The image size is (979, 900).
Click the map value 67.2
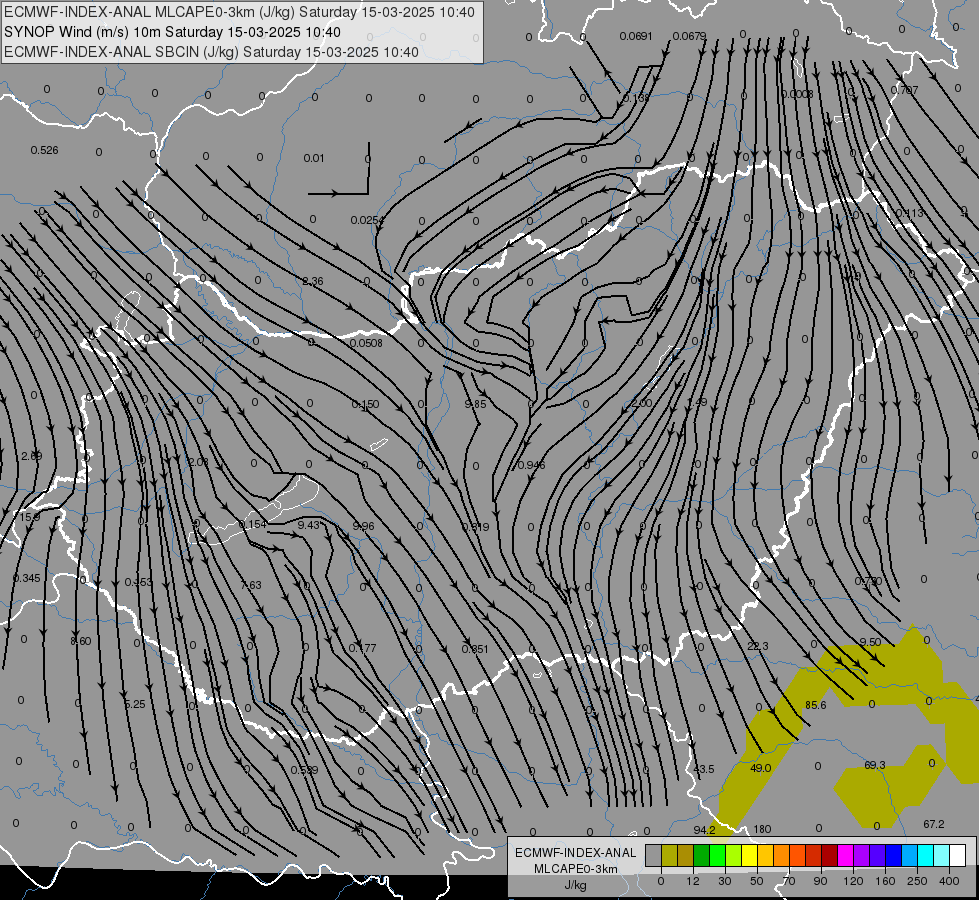coord(933,824)
